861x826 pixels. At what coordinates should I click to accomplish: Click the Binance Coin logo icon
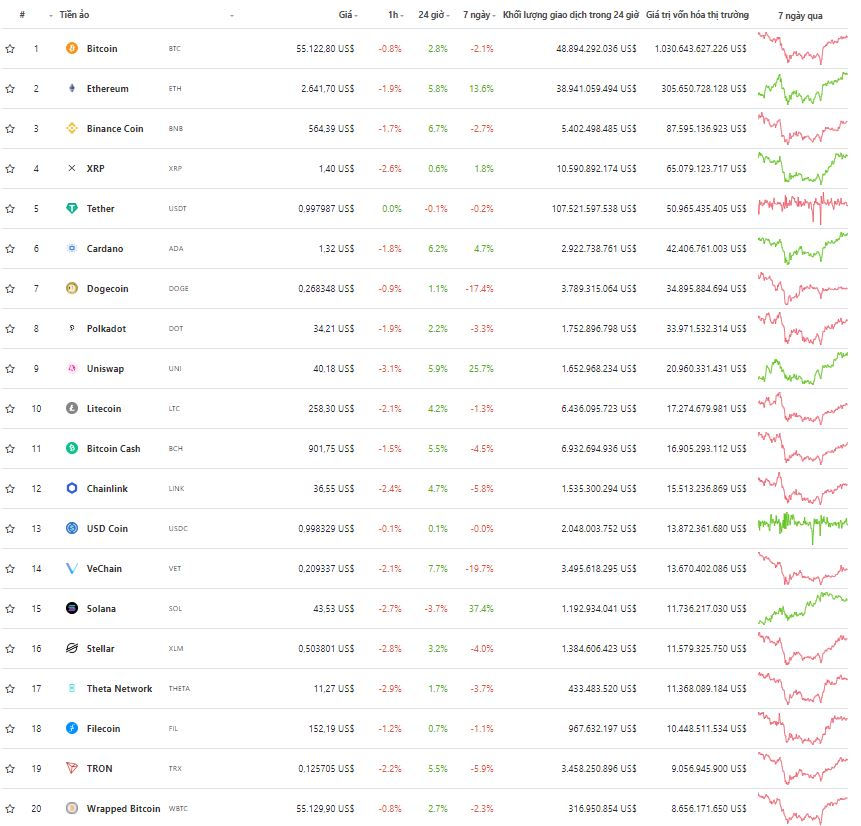[72, 129]
